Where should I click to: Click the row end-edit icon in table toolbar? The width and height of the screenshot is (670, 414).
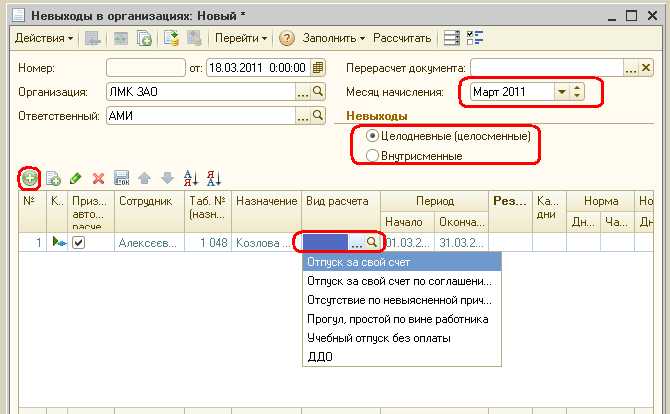tap(122, 178)
